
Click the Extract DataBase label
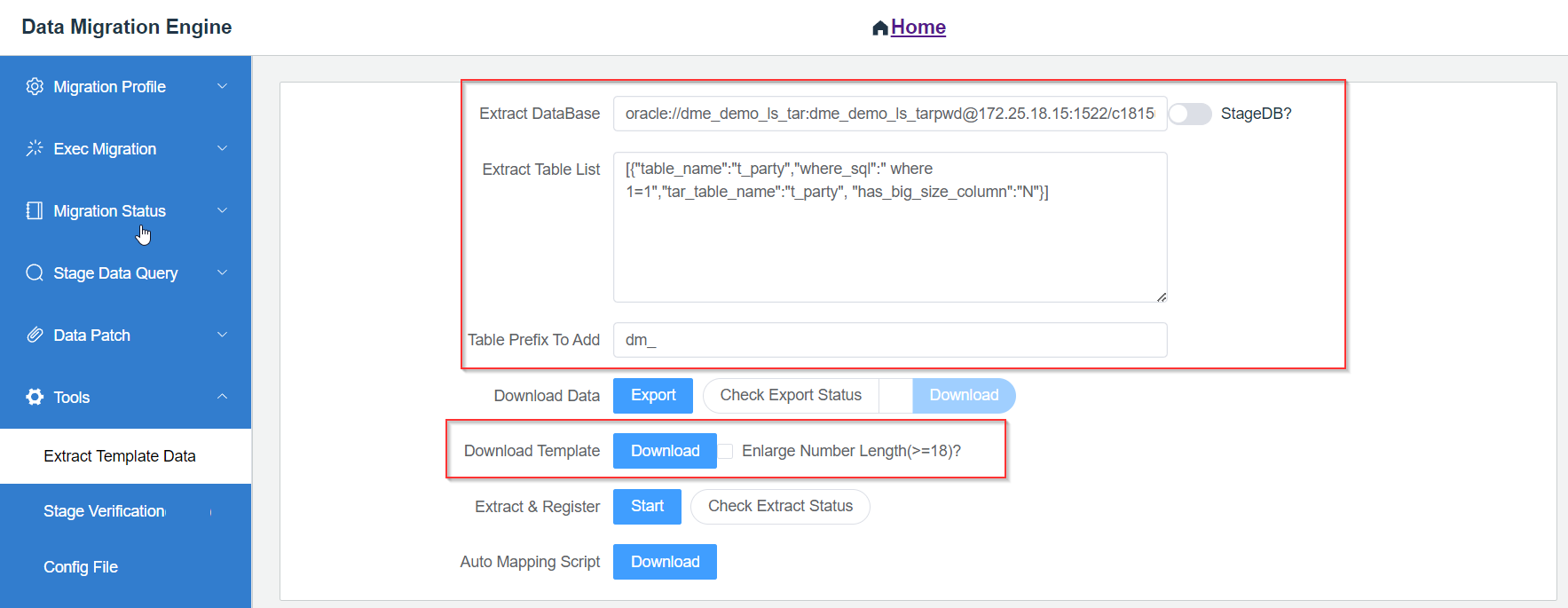tap(540, 114)
